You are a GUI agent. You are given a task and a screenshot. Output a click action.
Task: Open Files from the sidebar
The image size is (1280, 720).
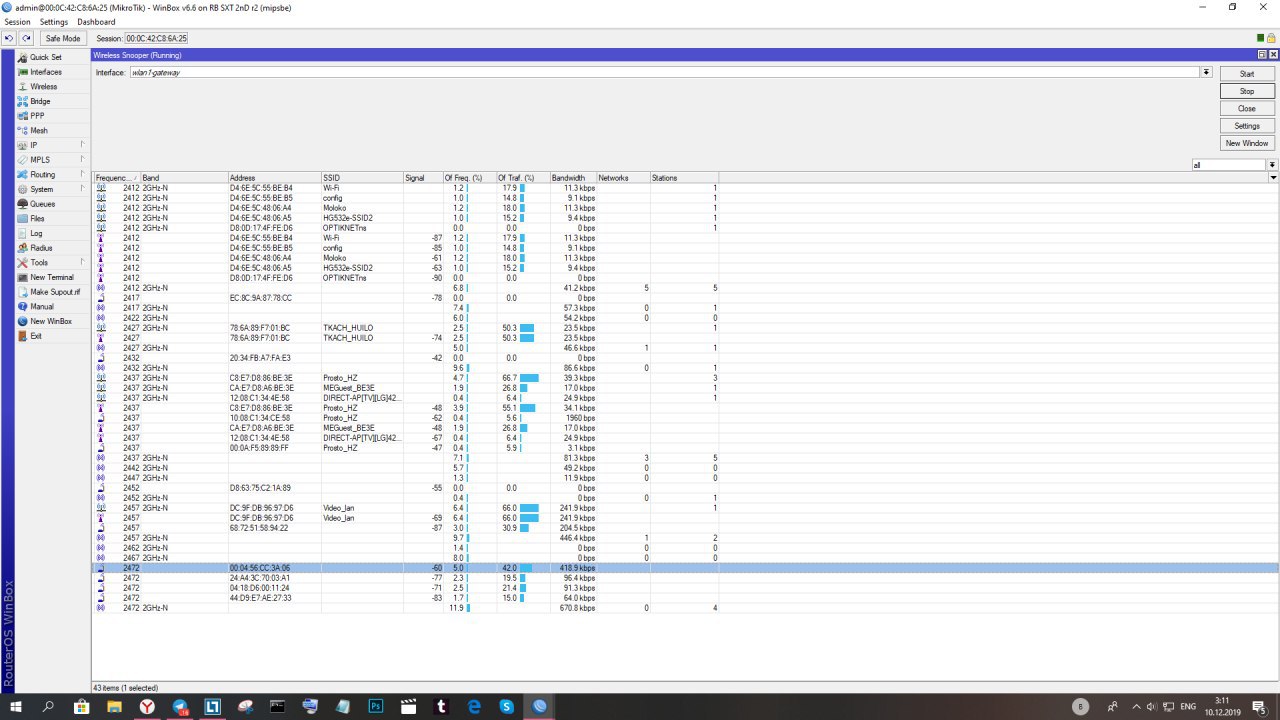point(37,218)
